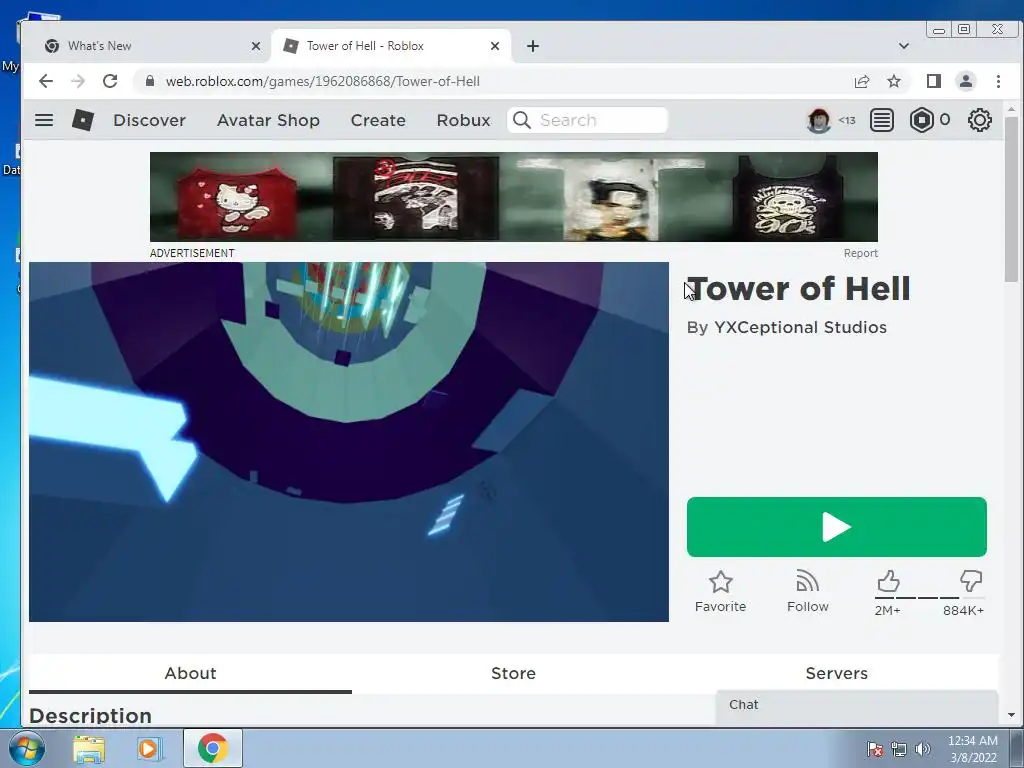The height and width of the screenshot is (768, 1024).
Task: Close the What's New tab
Action: 256,46
